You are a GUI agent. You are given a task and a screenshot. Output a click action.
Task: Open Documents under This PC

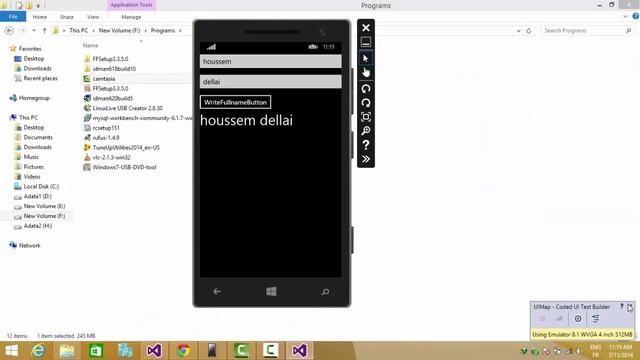pyautogui.click(x=38, y=138)
